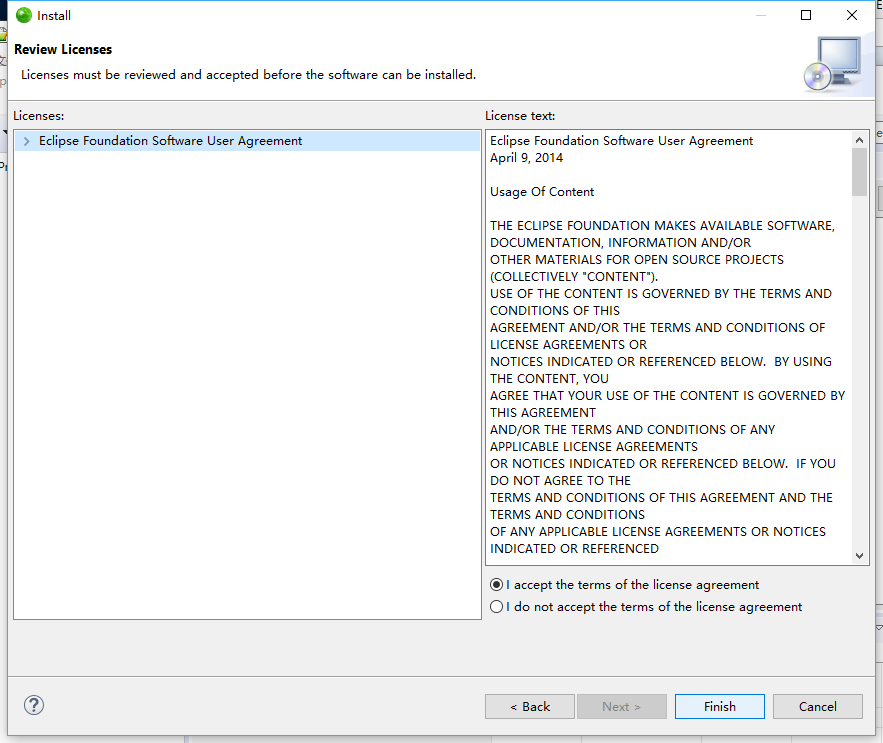Click the disabled Next button
Viewport: 883px width, 743px height.
621,706
